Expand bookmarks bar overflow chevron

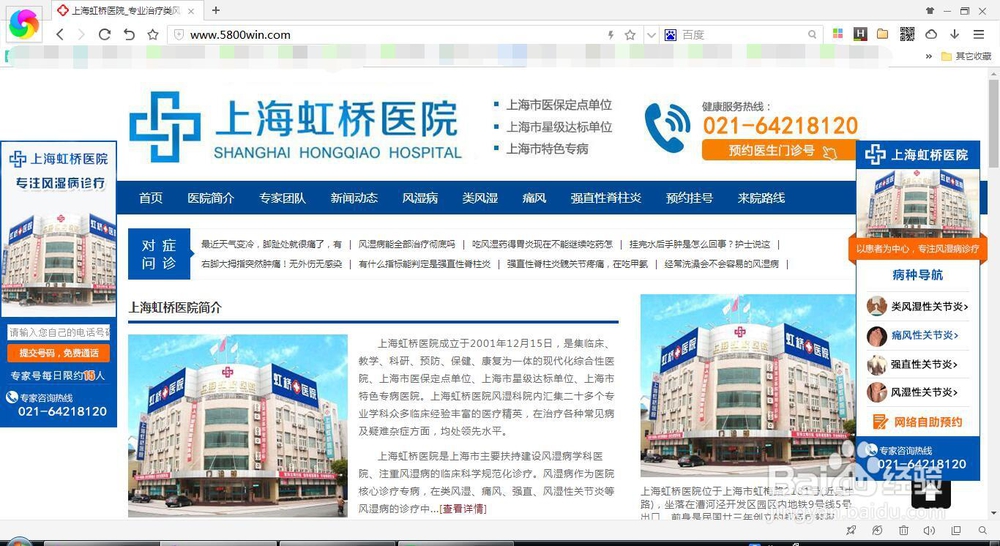[929, 56]
